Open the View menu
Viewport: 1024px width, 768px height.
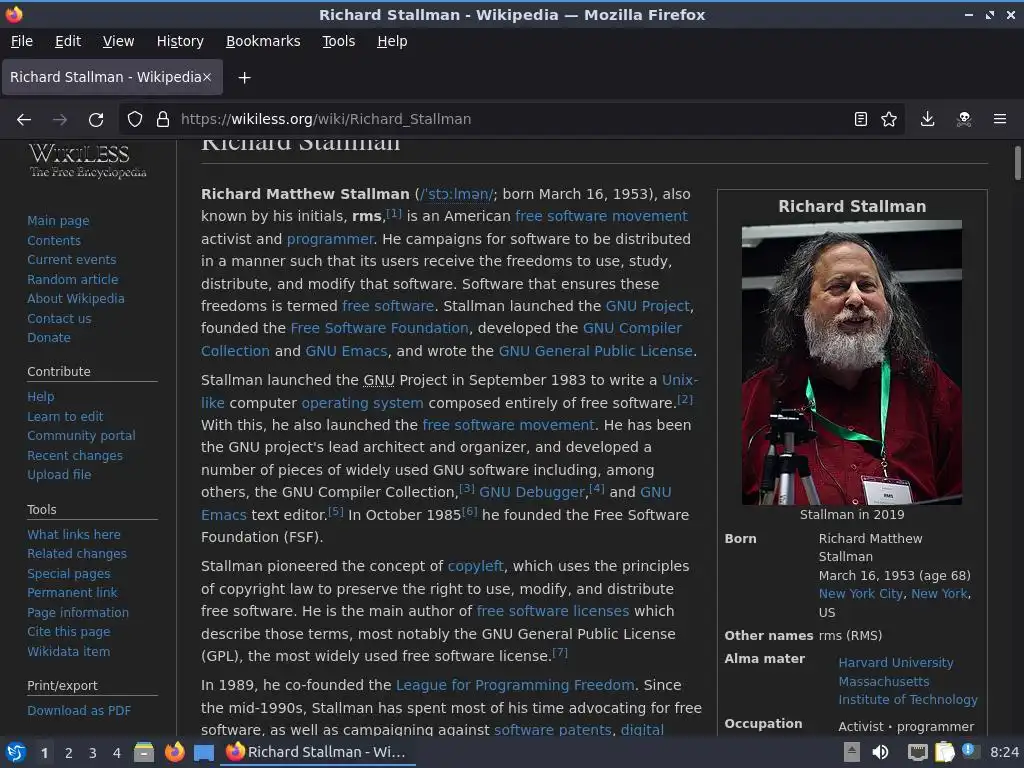click(118, 41)
